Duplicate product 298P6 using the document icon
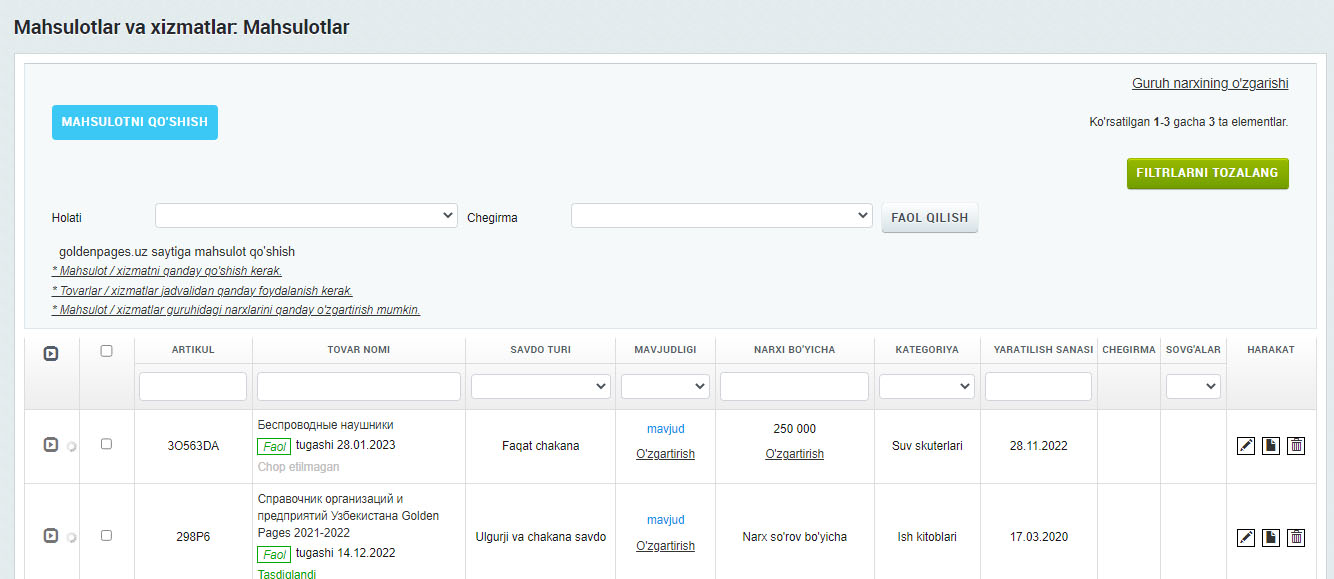This screenshot has width=1334, height=579. pos(1270,538)
